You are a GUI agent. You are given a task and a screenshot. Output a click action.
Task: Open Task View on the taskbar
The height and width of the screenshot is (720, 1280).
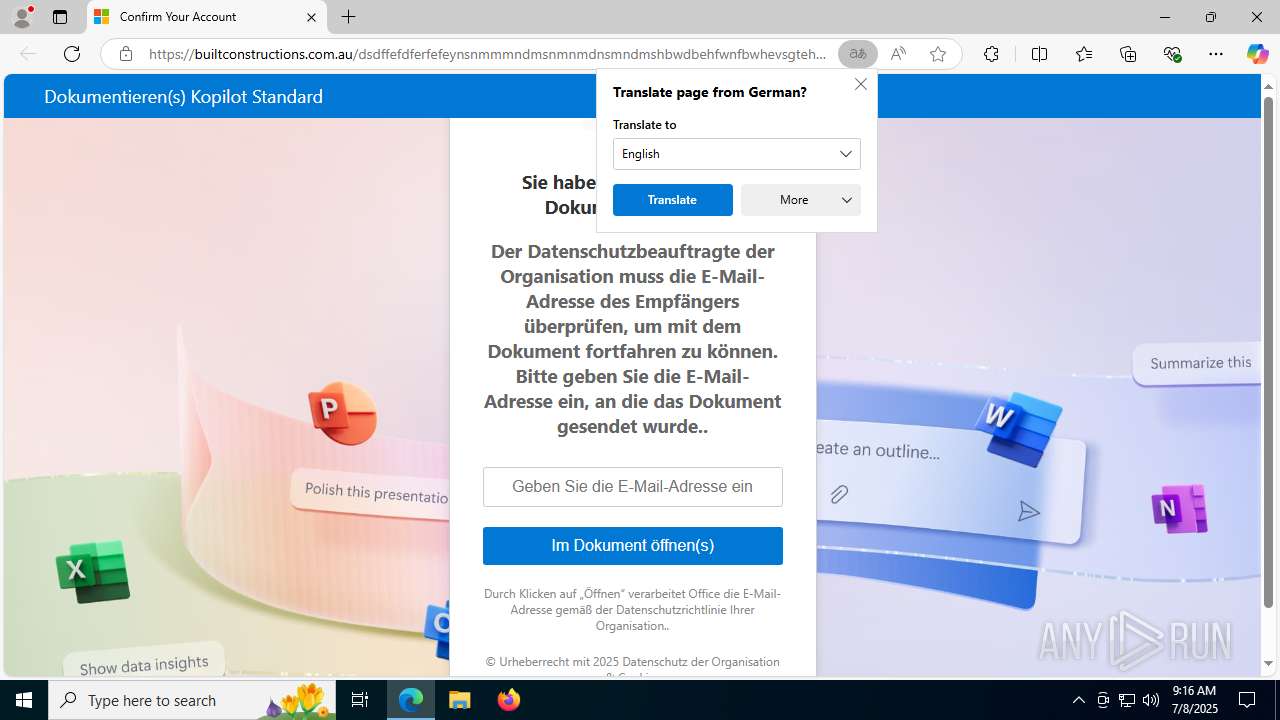click(360, 700)
